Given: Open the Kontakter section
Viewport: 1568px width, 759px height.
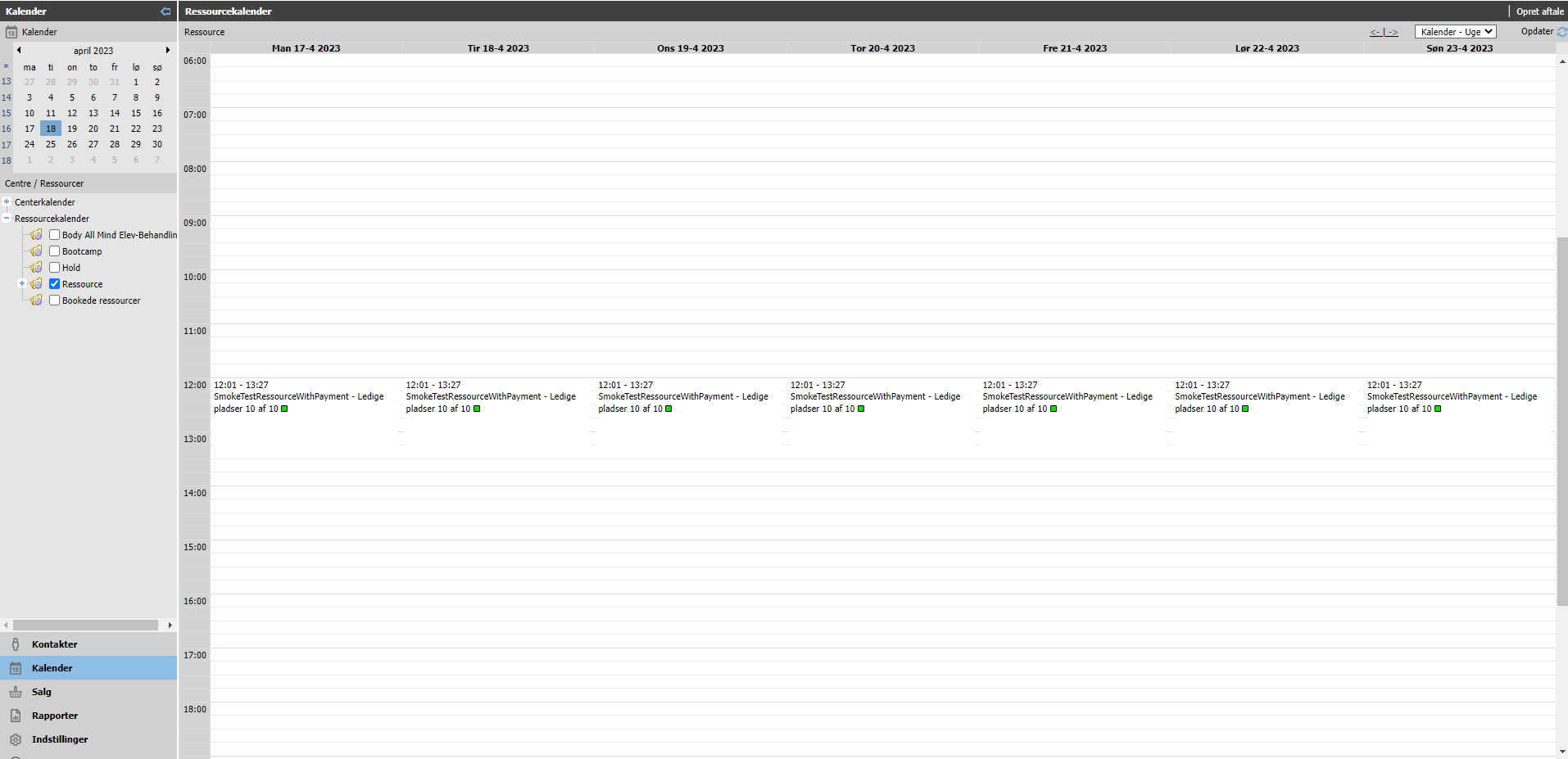Looking at the screenshot, I should [88, 644].
